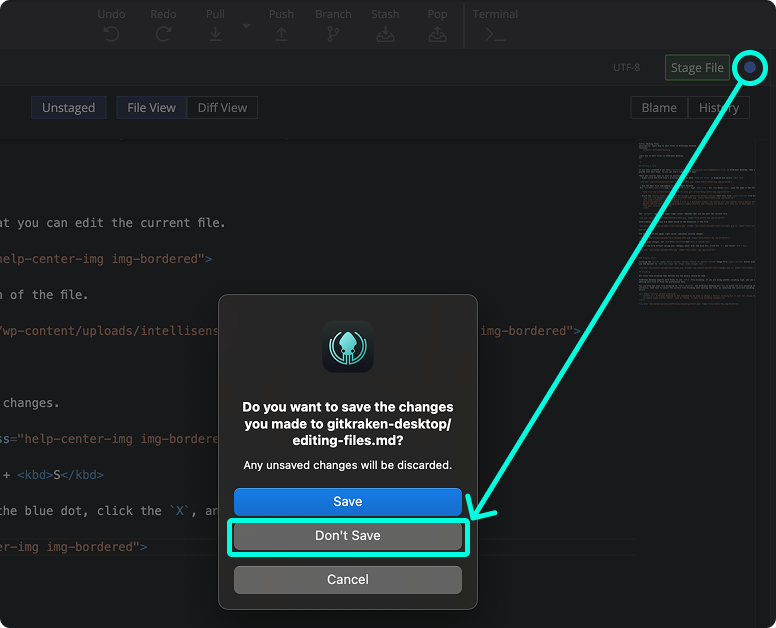Viewport: 776px width, 628px height.
Task: Open the Branch tool icon
Action: [x=333, y=33]
